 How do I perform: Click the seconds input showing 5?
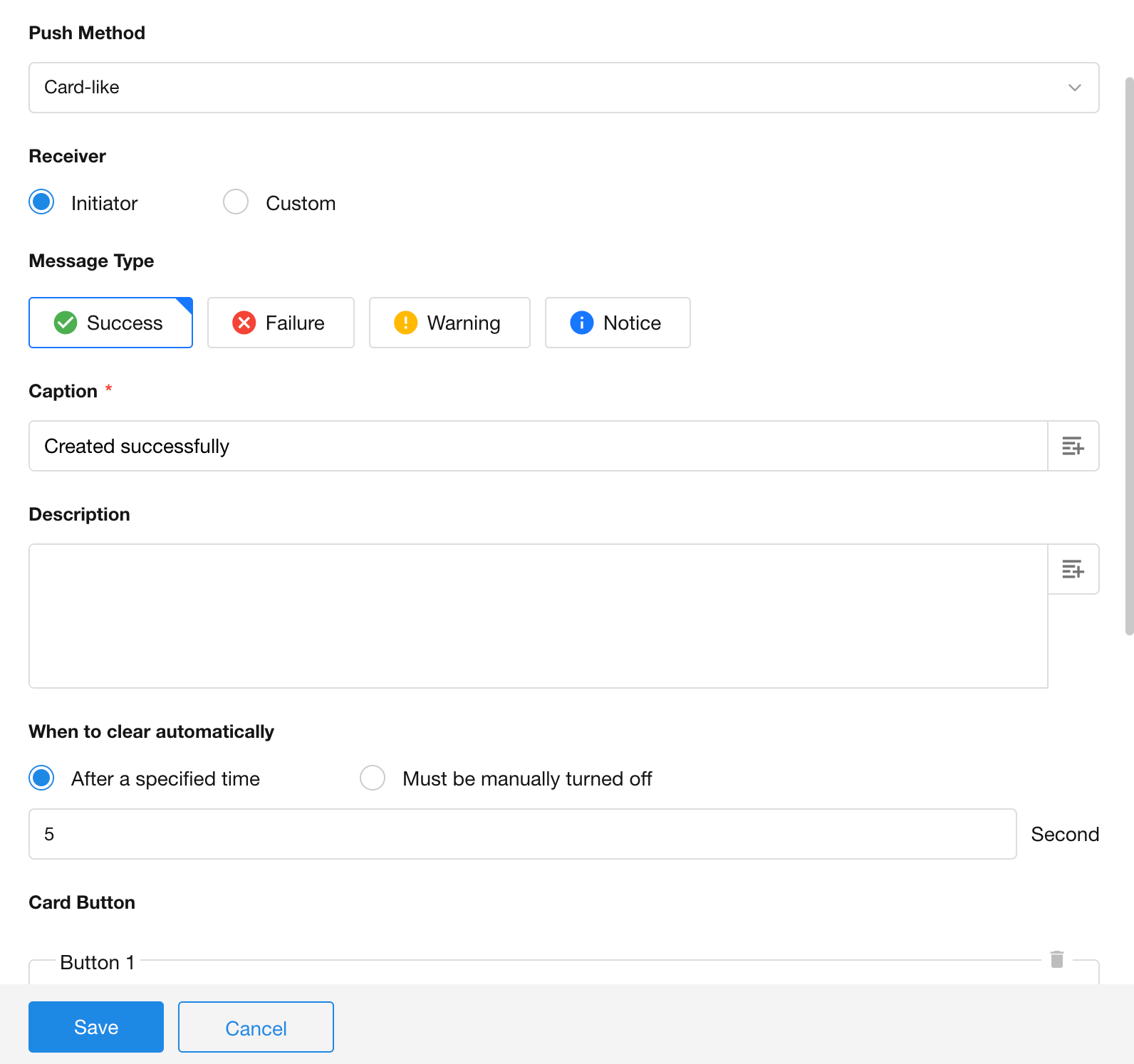click(x=522, y=834)
